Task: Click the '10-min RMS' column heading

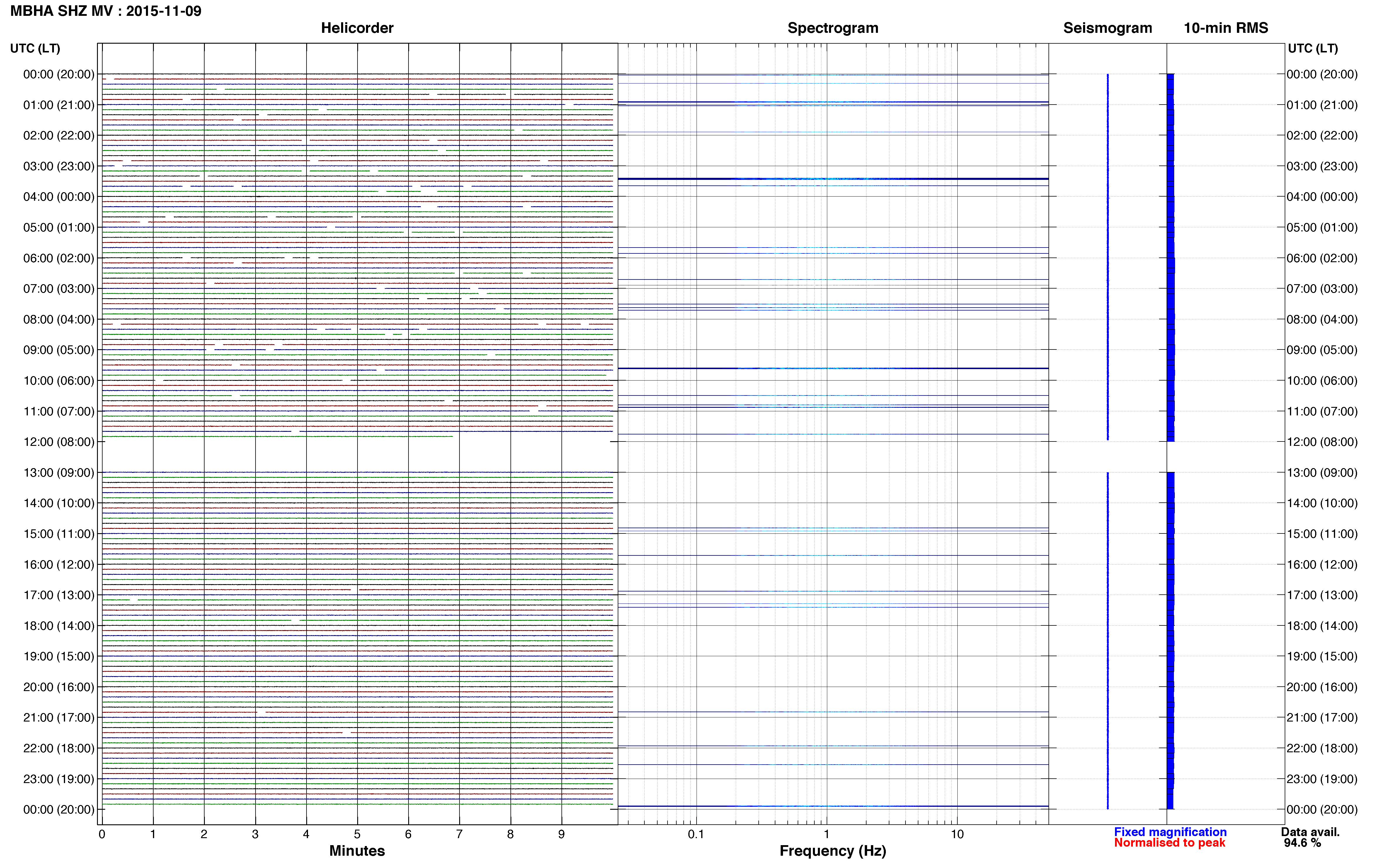Action: click(1226, 28)
